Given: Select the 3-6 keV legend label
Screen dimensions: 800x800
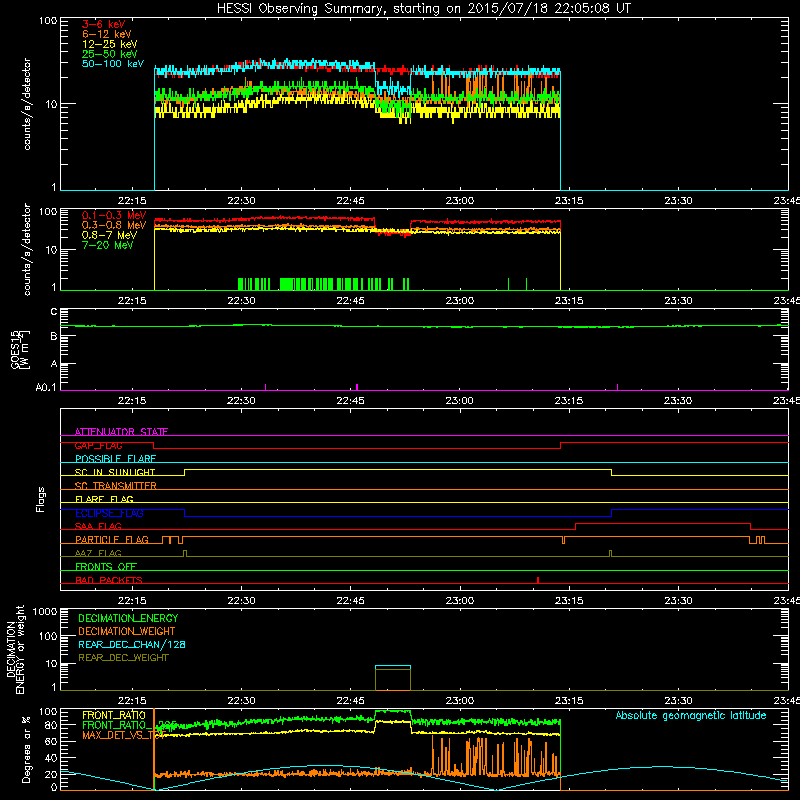Looking at the screenshot, I should (104, 24).
